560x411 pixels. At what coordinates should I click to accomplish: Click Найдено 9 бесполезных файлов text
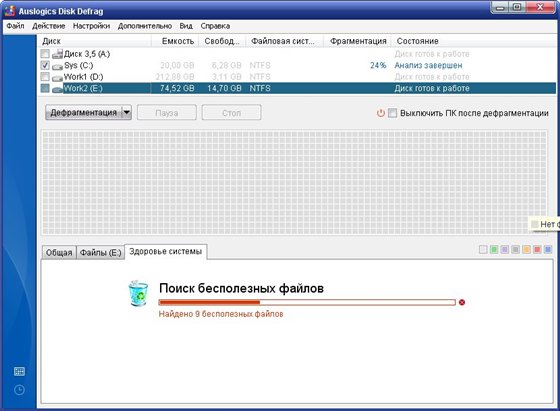click(221, 314)
